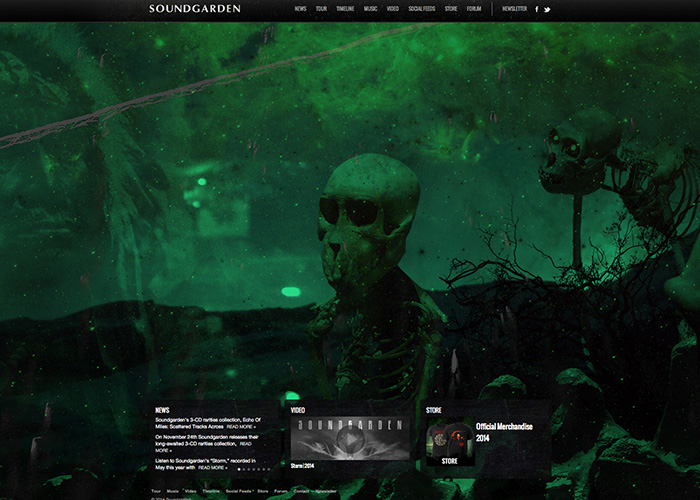Select the second news carousel dot
700x500 pixels.
[x=244, y=469]
